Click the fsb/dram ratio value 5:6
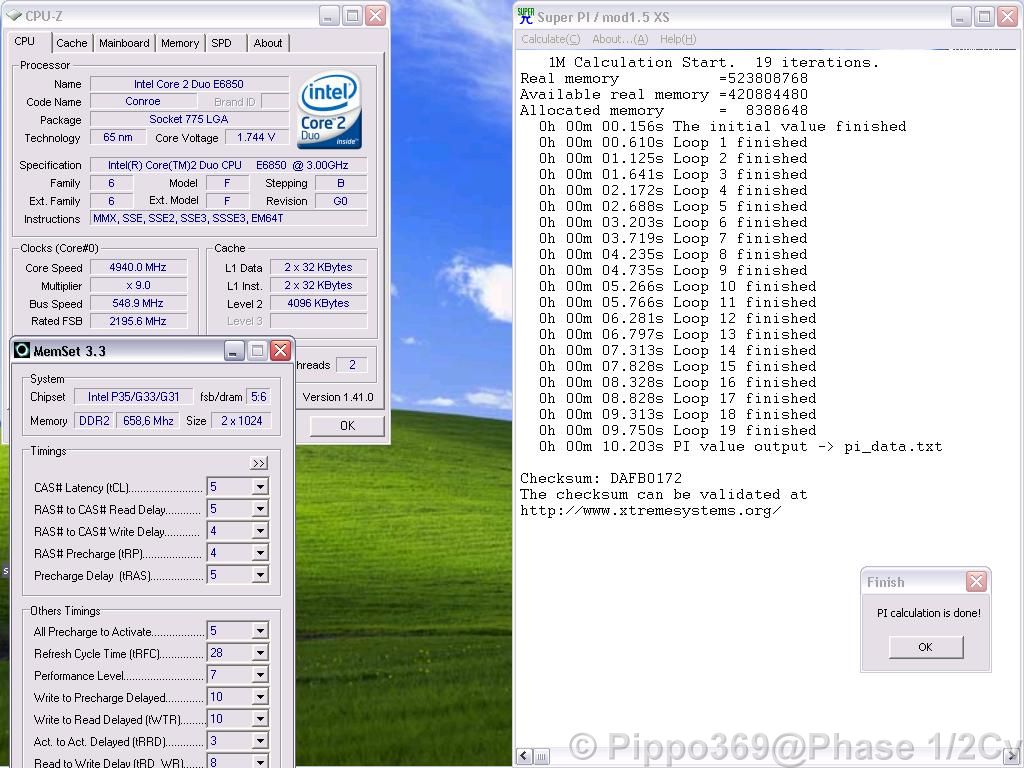Screen dimensions: 1024x768 [x=259, y=397]
